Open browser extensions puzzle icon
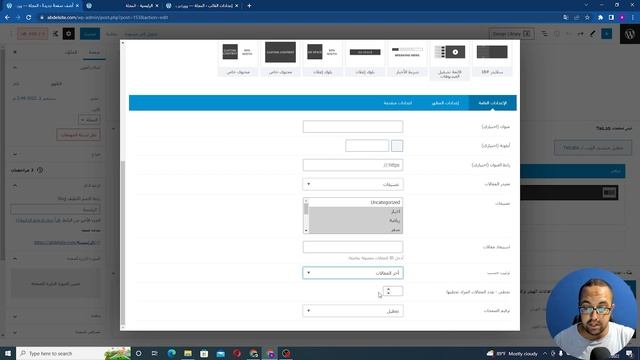This screenshot has height=360, width=640. (600, 18)
